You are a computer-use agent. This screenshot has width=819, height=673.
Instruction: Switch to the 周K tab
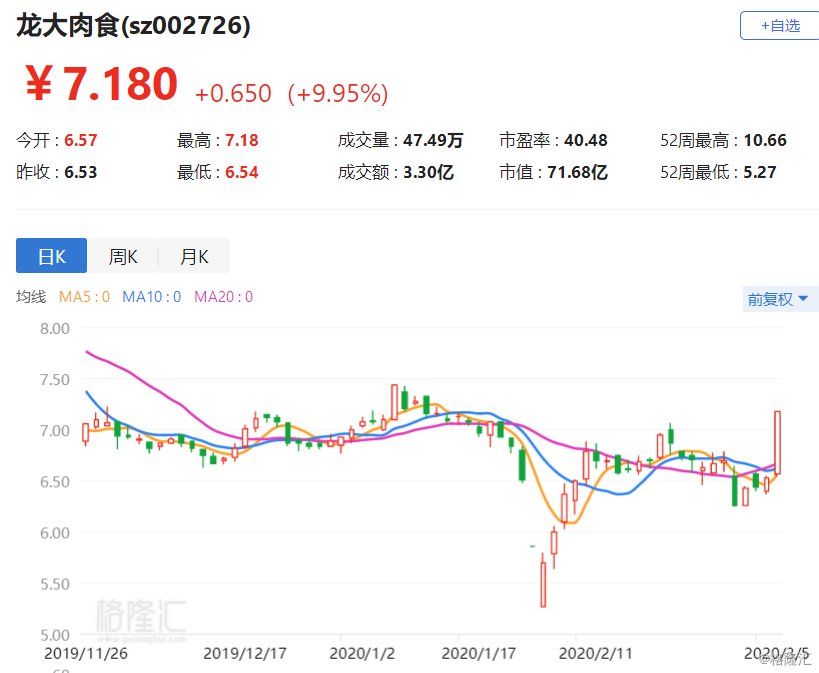click(x=123, y=256)
